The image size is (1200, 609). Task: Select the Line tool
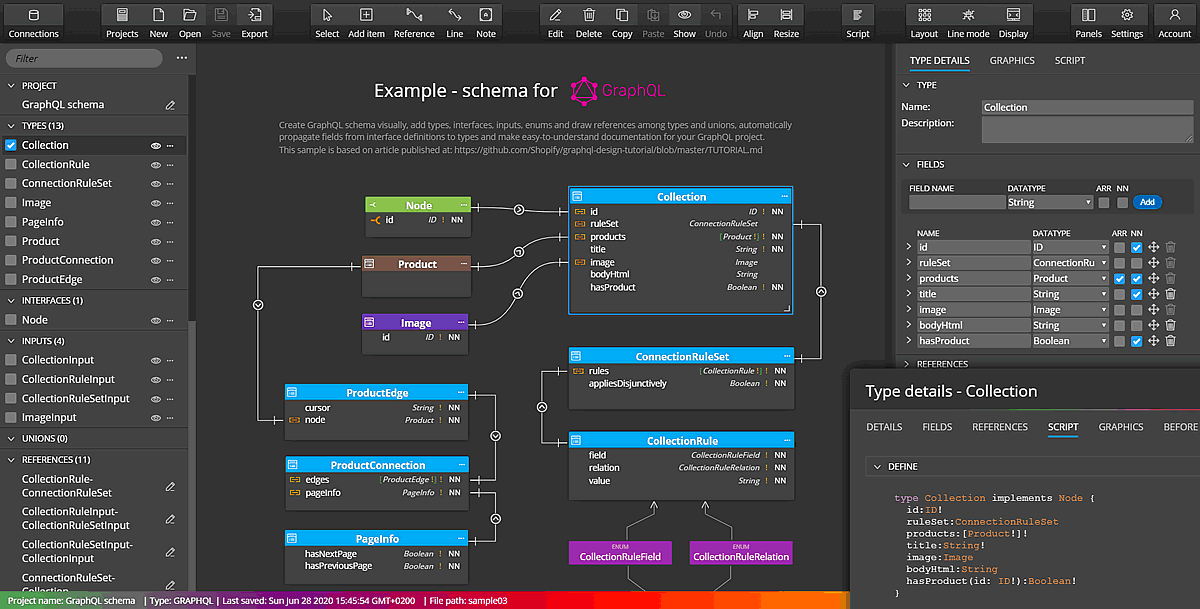pos(455,23)
